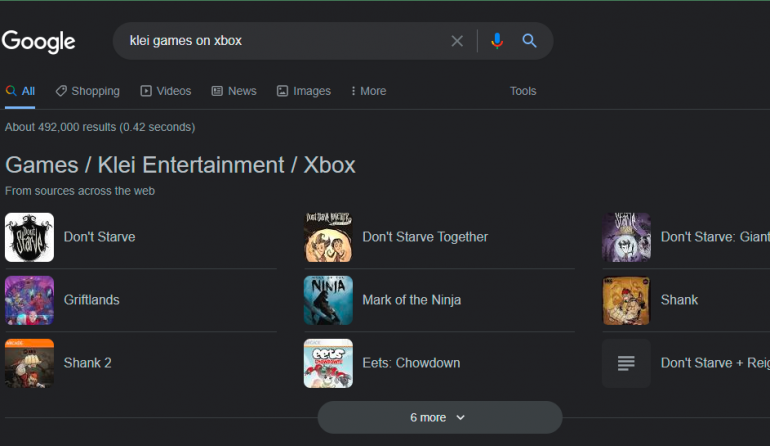Viewport: 770px width, 446px height.
Task: Open the More search categories menu
Action: pos(369,91)
